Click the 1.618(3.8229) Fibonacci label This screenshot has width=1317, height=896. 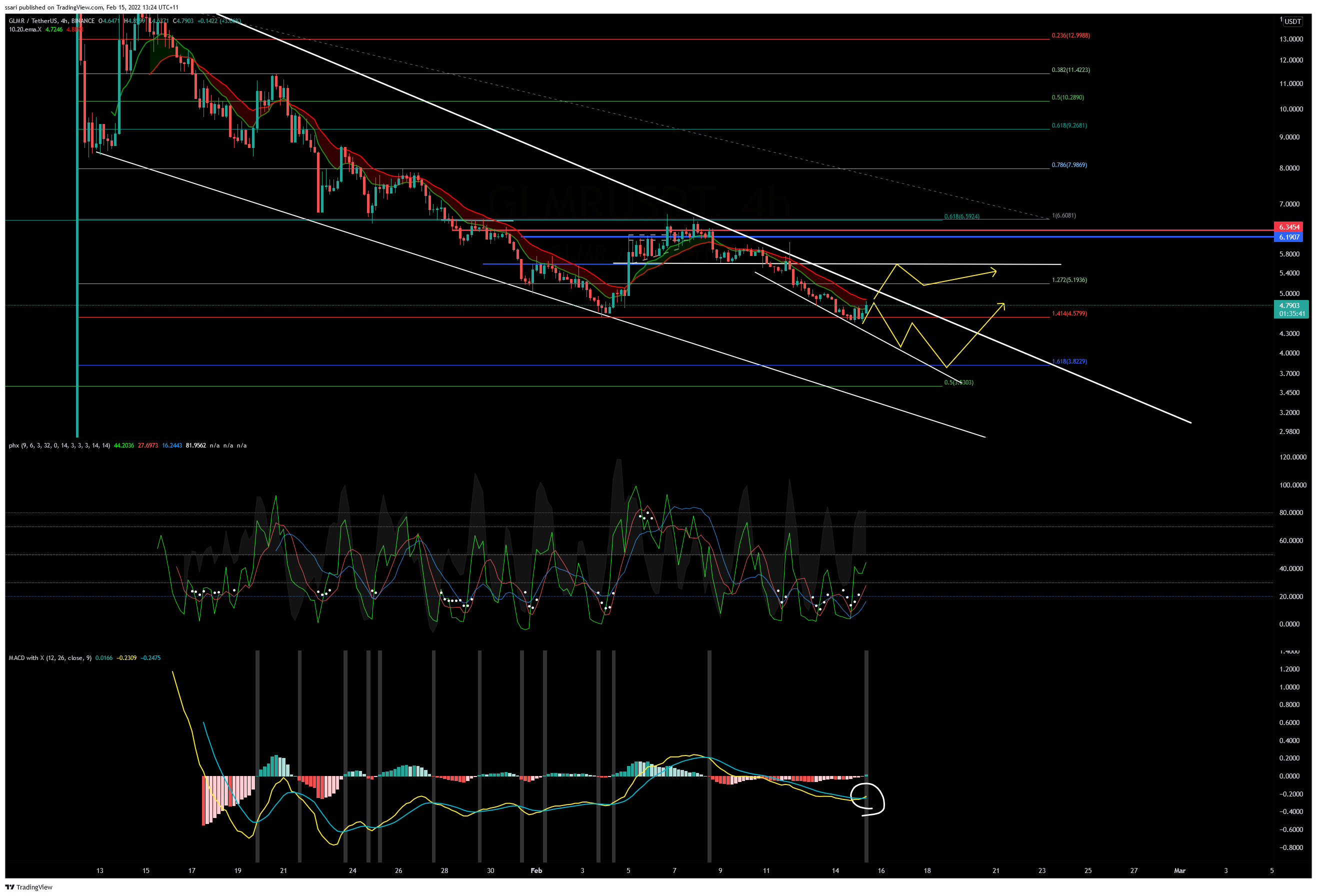(1069, 361)
